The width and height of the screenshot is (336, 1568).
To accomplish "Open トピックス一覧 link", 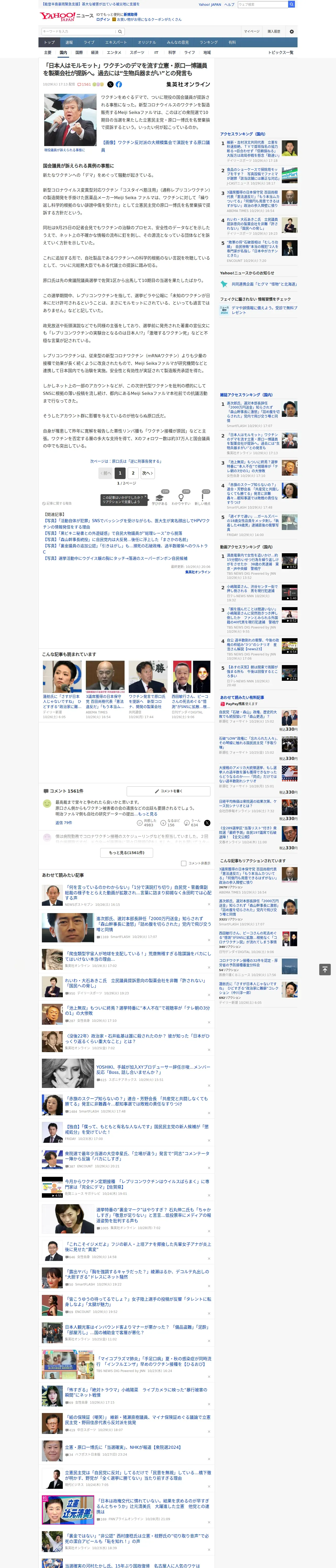I will [281, 52].
